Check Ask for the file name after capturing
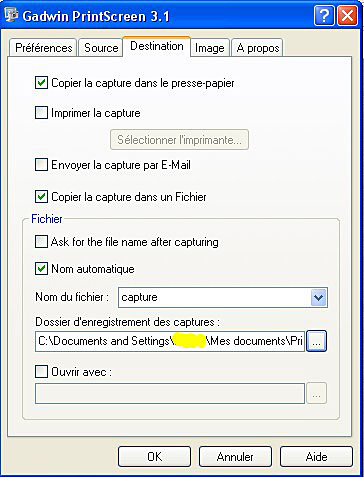 pos(41,242)
